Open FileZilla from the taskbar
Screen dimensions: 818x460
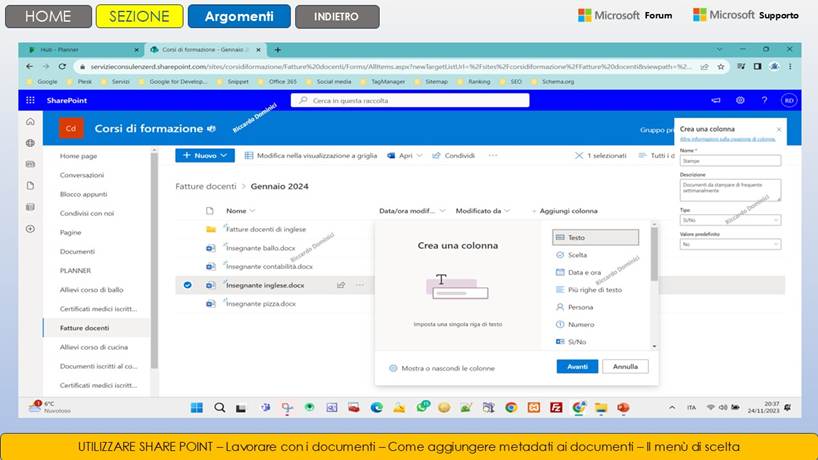coord(556,408)
